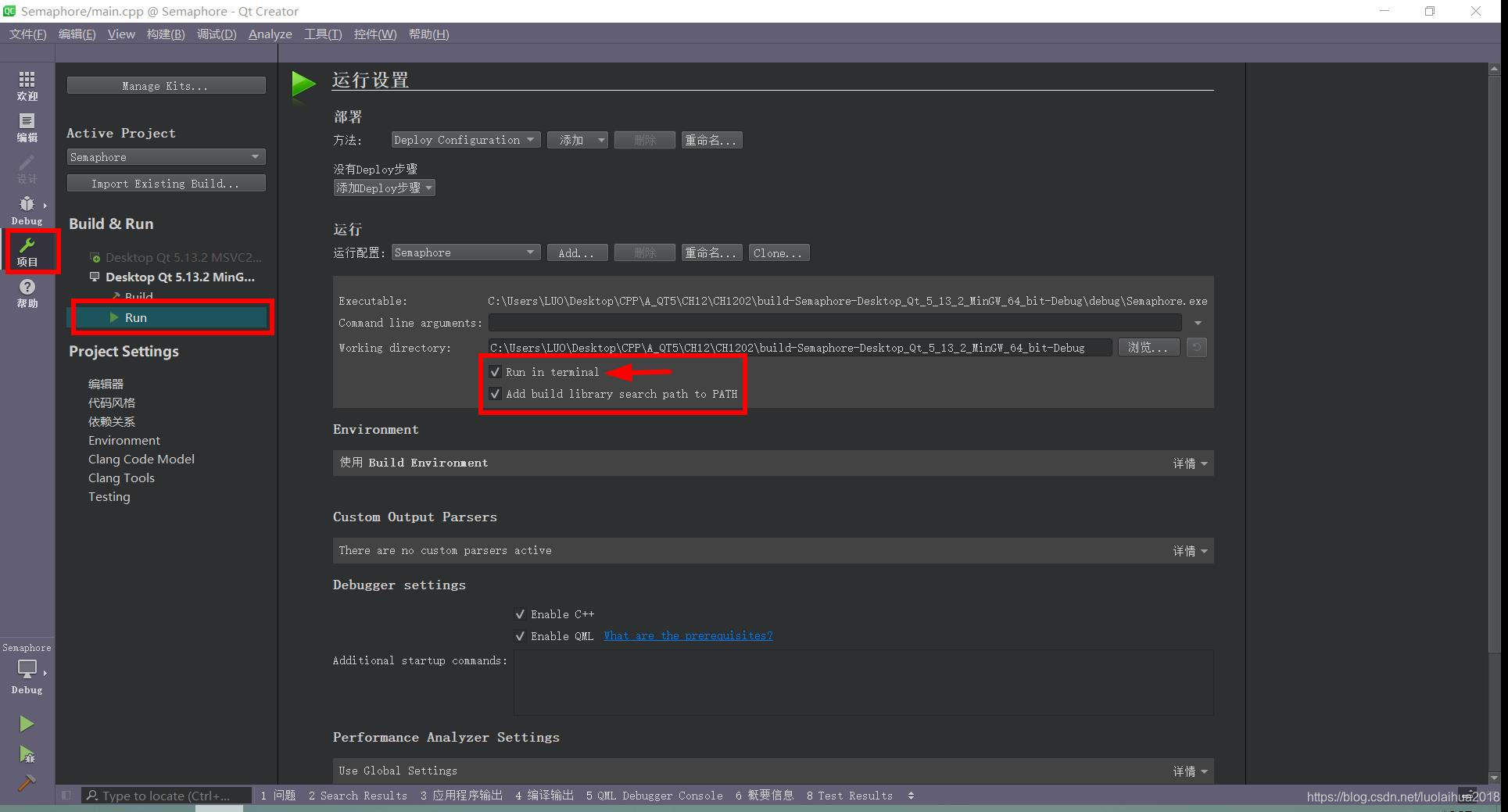Expand command line arguments history arrow
This screenshot has width=1508, height=812.
pyautogui.click(x=1198, y=323)
